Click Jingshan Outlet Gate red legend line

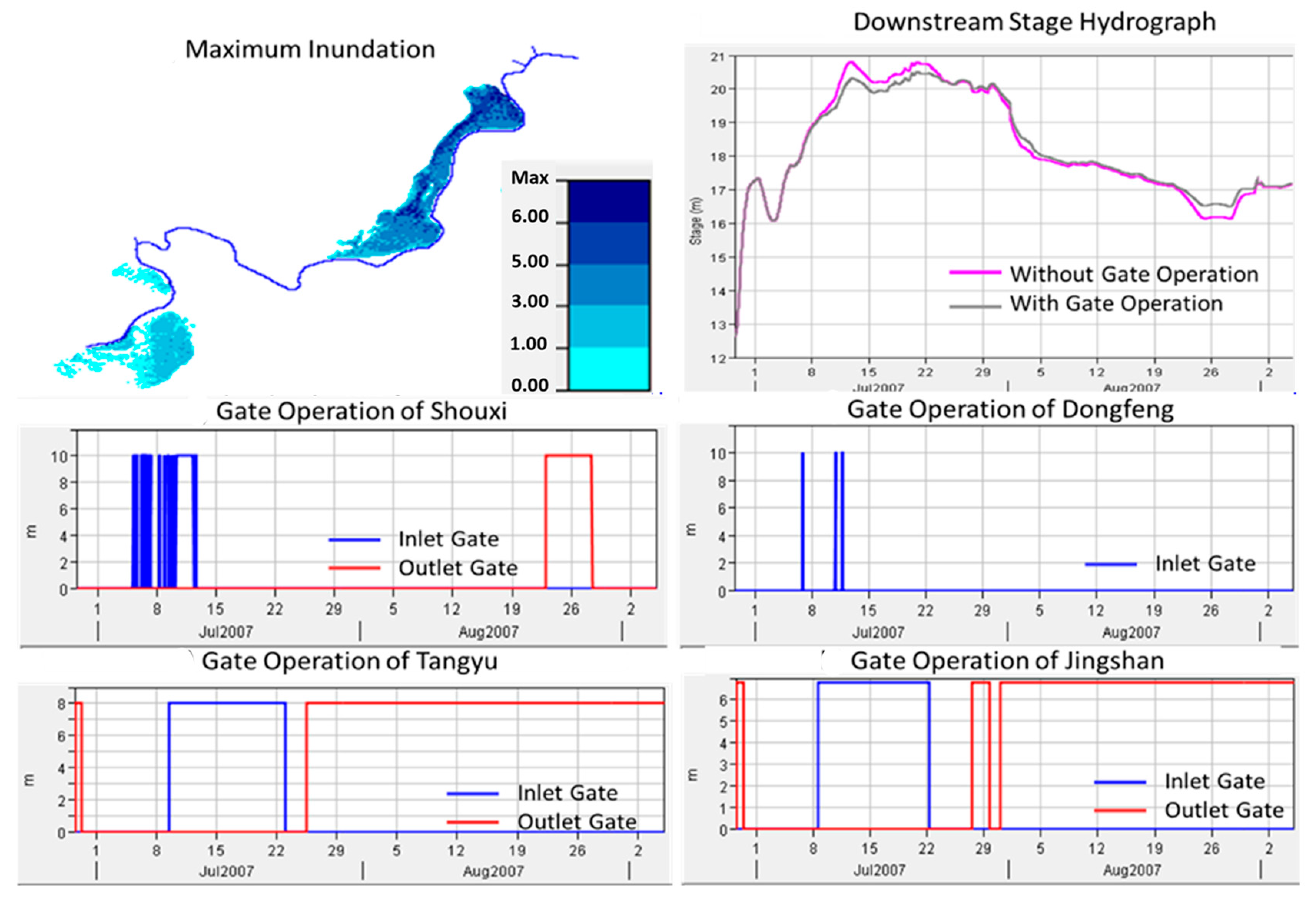tap(1120, 811)
